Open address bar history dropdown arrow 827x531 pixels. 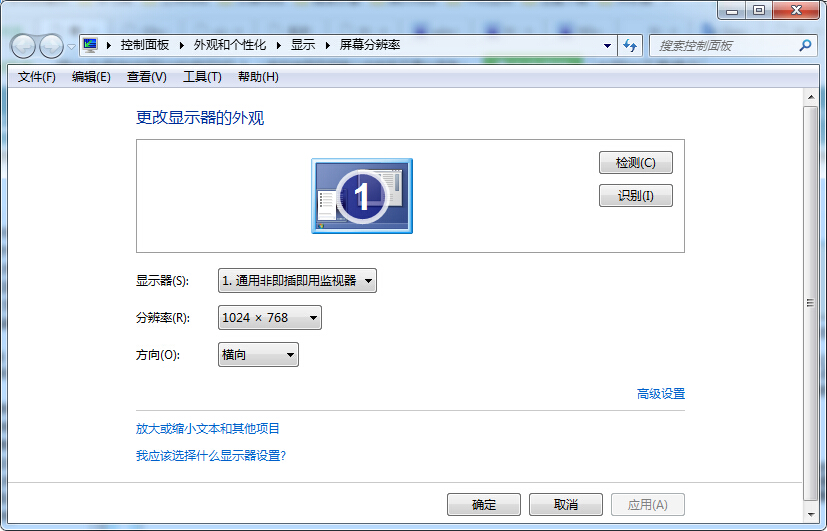(607, 46)
